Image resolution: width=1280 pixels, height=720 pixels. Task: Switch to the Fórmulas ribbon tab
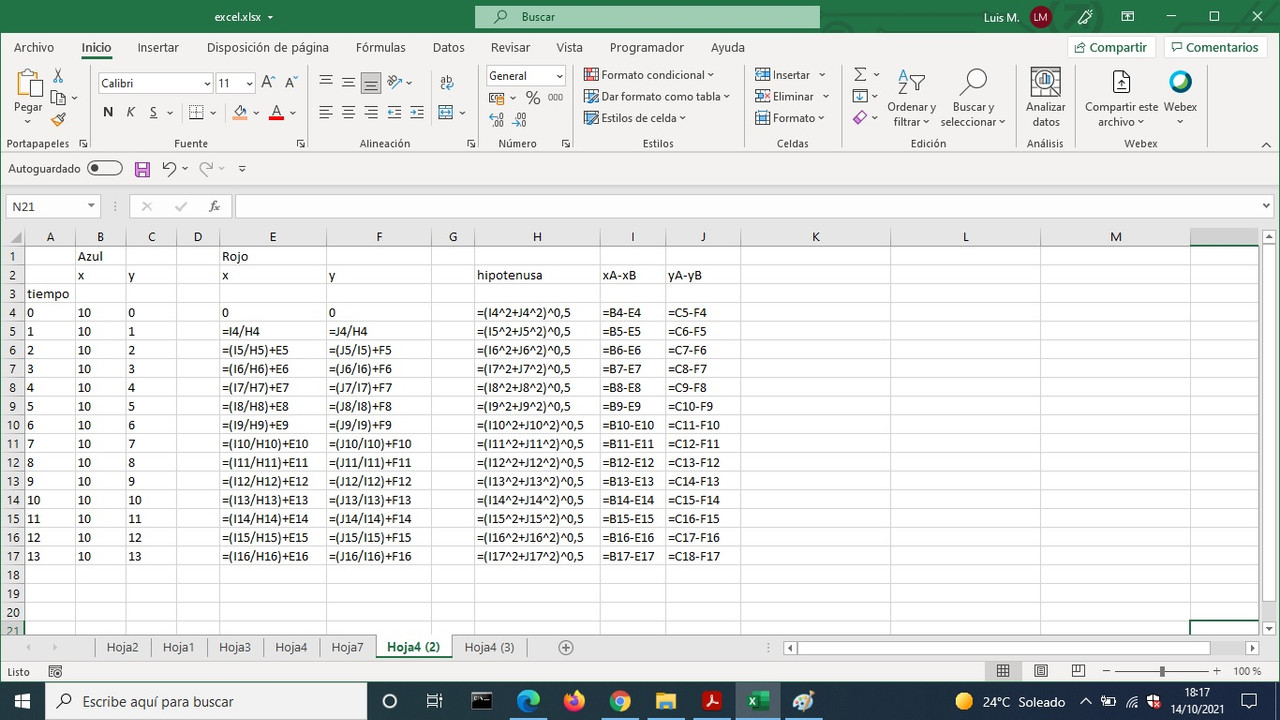(380, 47)
